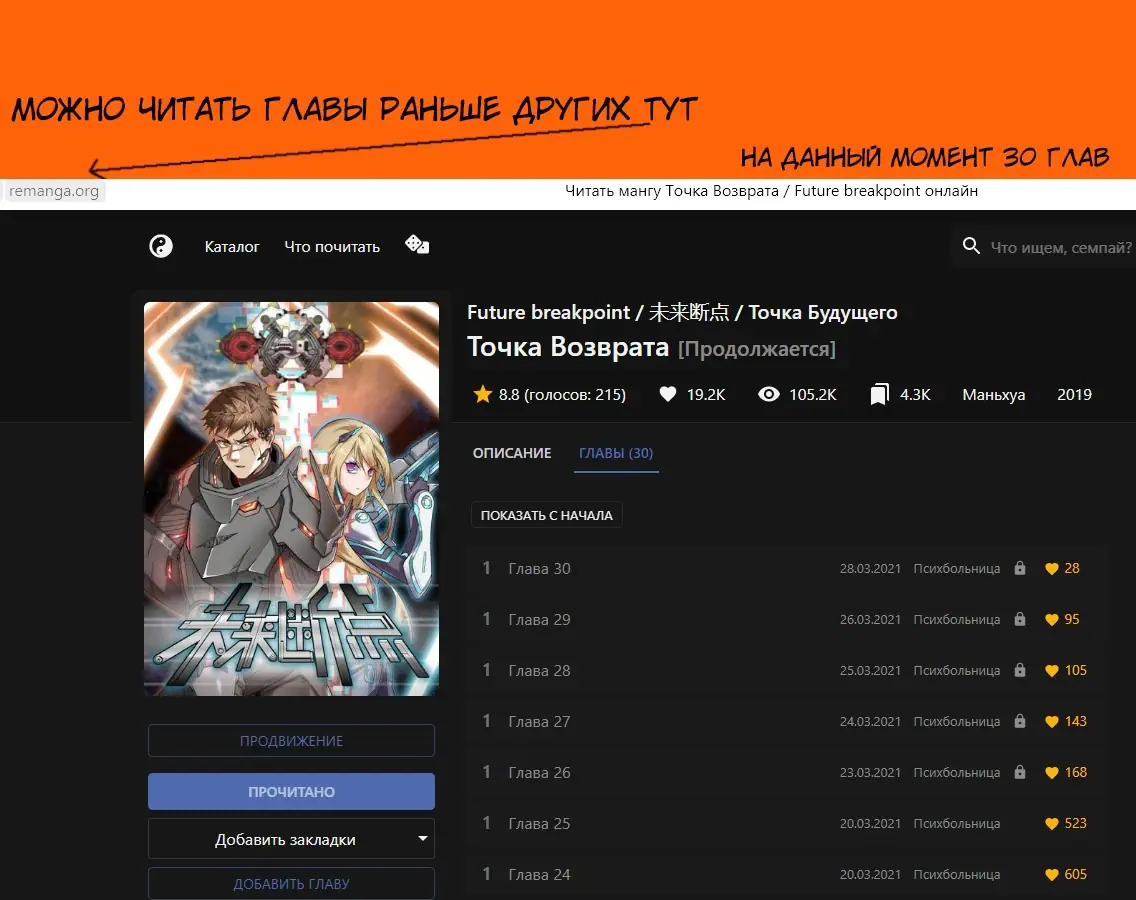The height and width of the screenshot is (900, 1136).
Task: Like Глава 28 with the heart
Action: click(1052, 671)
